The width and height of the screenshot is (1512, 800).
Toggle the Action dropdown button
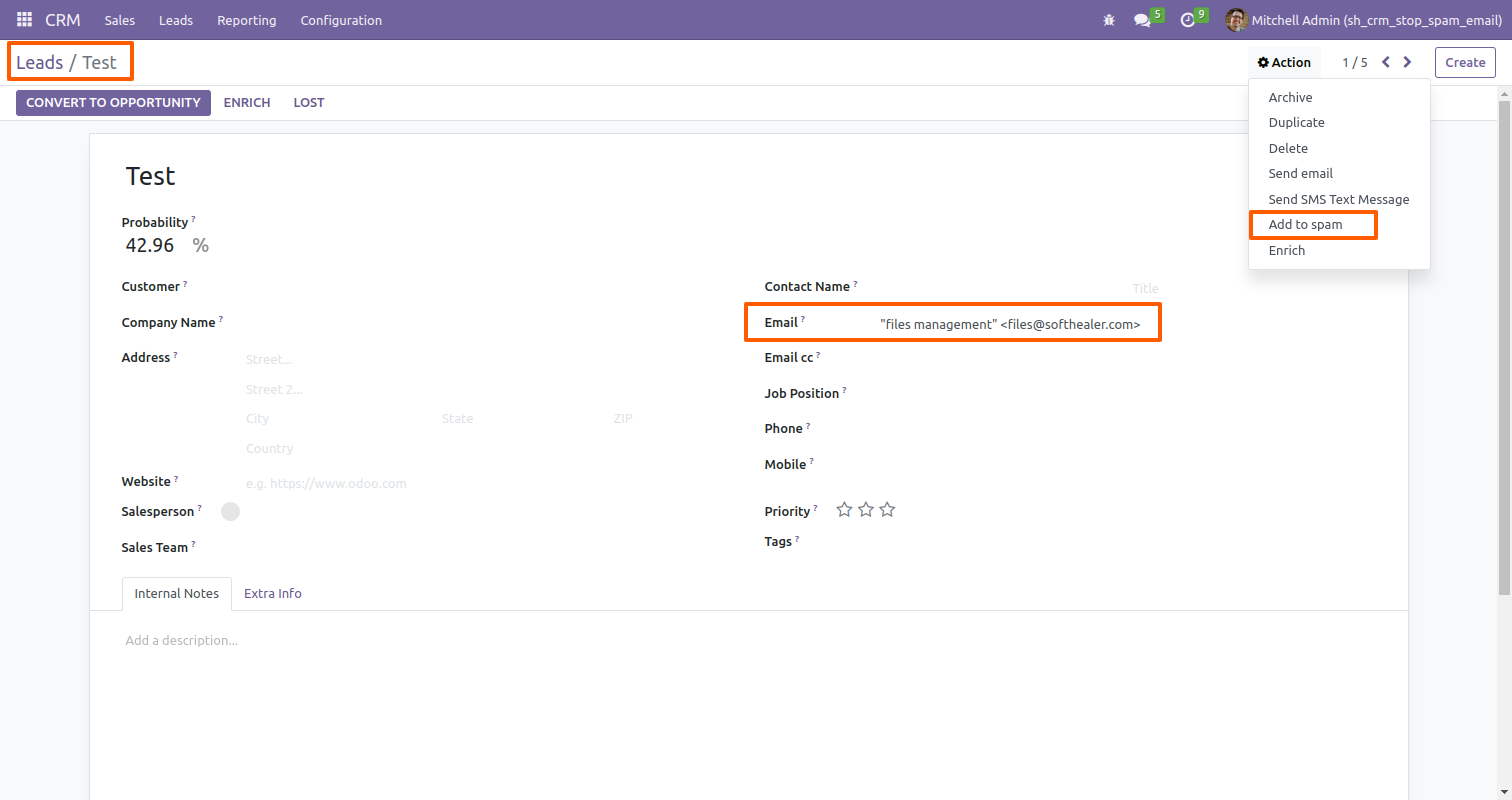click(1284, 62)
